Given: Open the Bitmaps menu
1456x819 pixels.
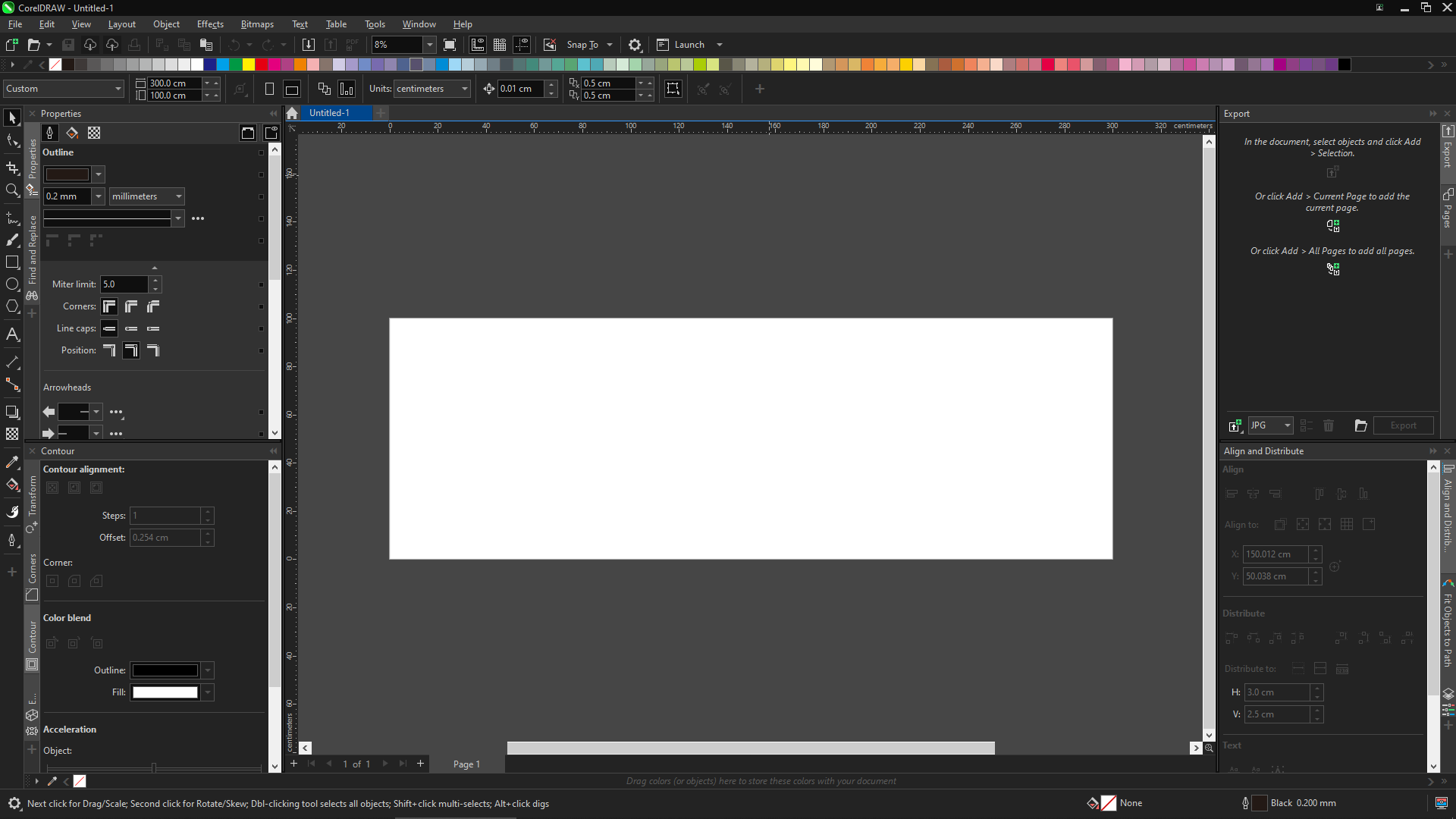Looking at the screenshot, I should [257, 24].
